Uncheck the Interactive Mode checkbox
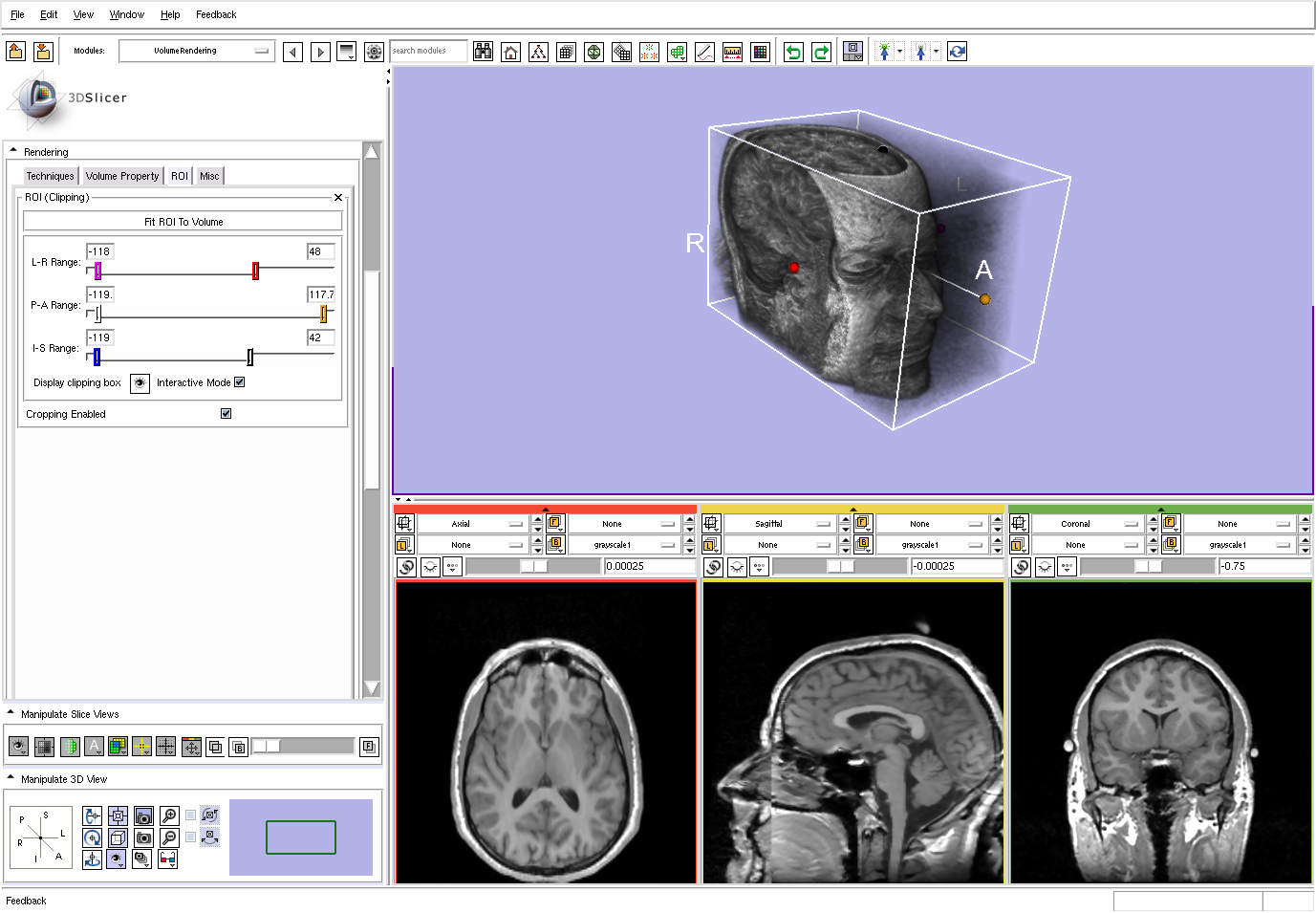1316x913 pixels. point(240,382)
